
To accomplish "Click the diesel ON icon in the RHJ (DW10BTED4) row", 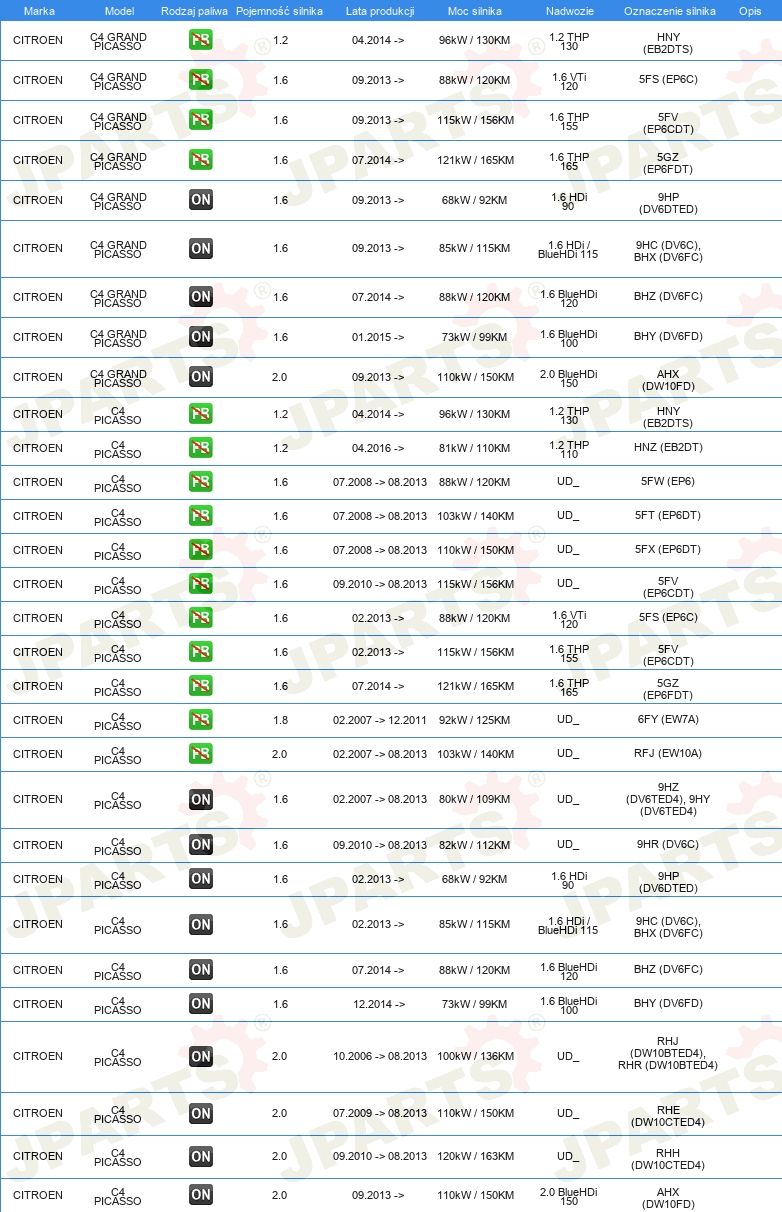I will coord(201,1056).
